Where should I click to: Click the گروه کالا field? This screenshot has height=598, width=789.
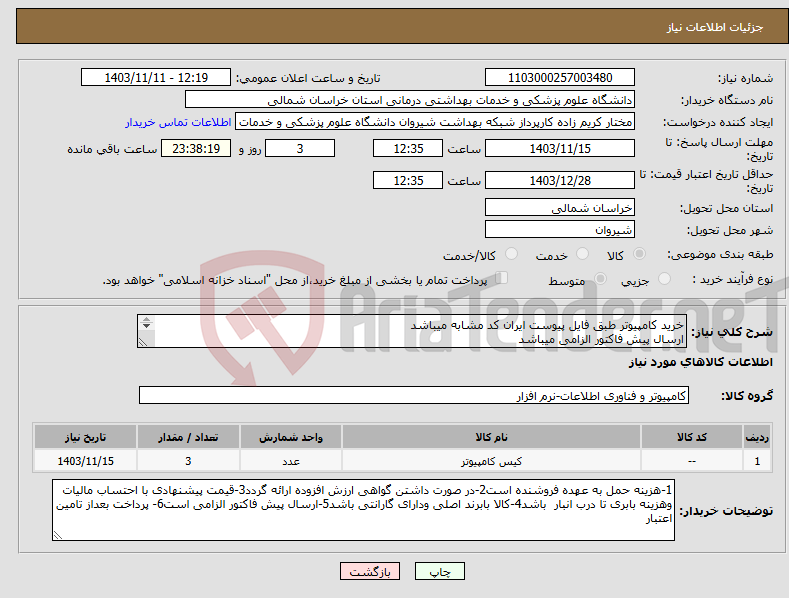[414, 396]
